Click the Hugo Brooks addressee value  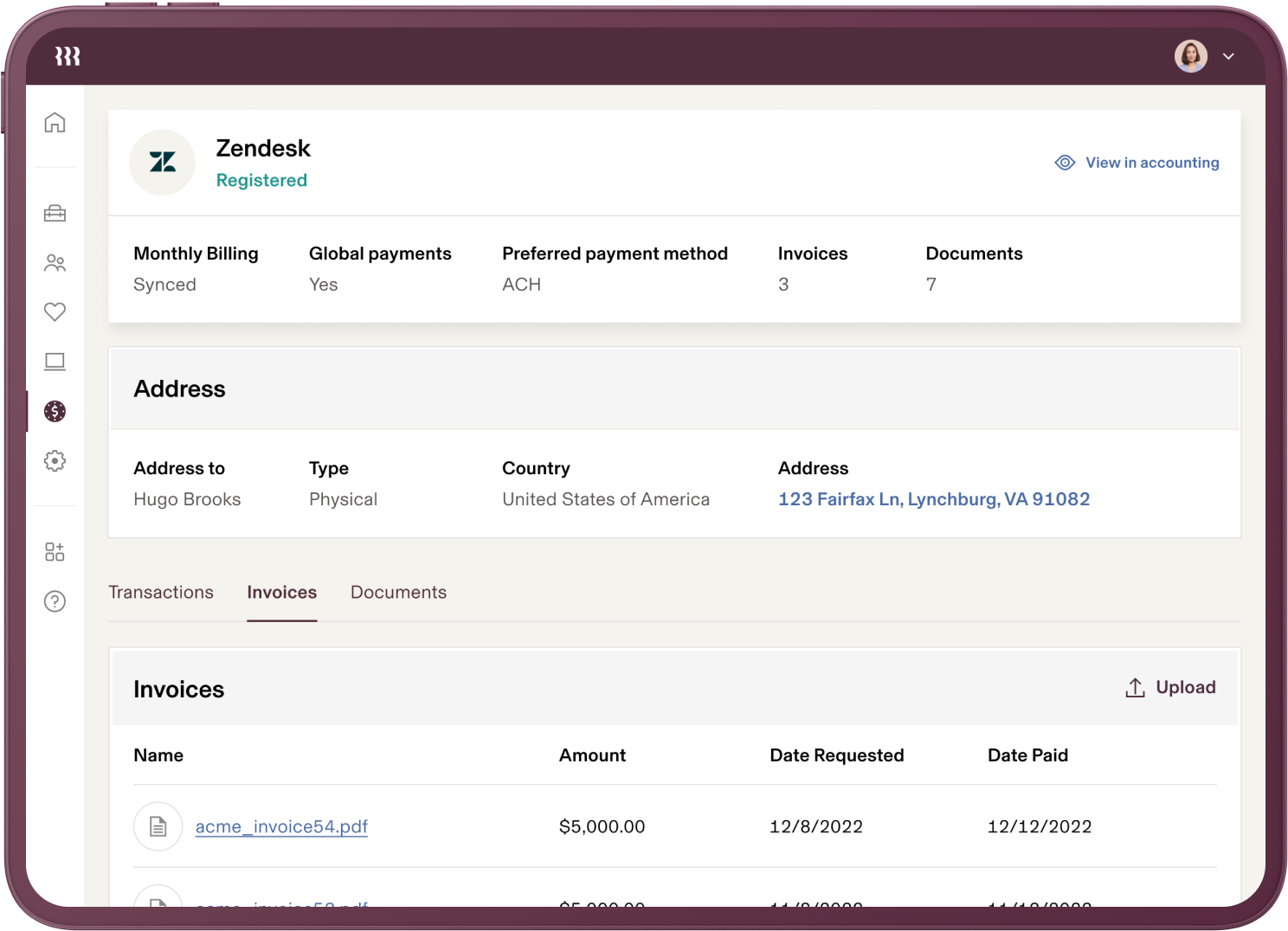[187, 499]
